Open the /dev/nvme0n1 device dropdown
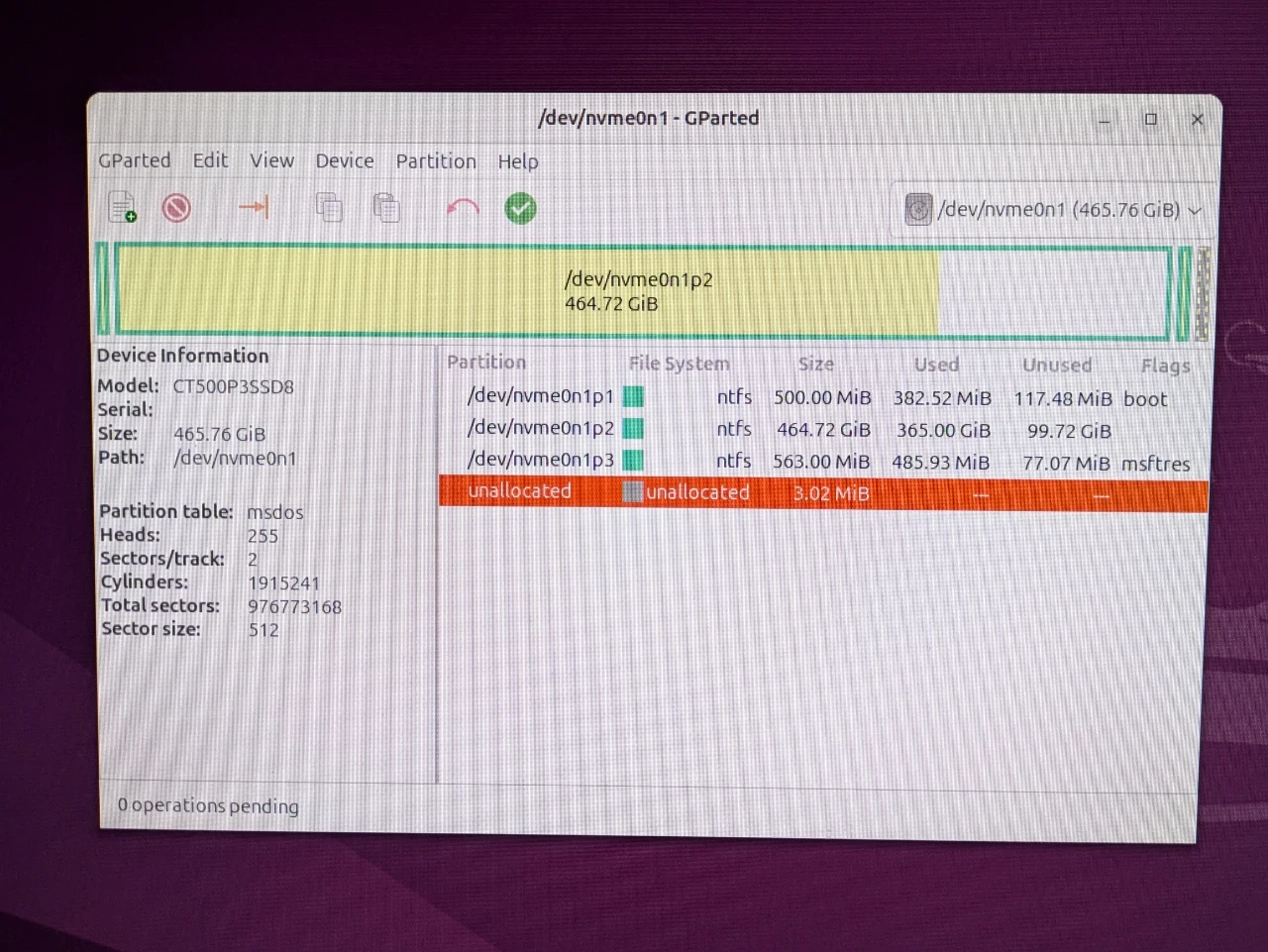Image resolution: width=1268 pixels, height=952 pixels. pos(1054,209)
